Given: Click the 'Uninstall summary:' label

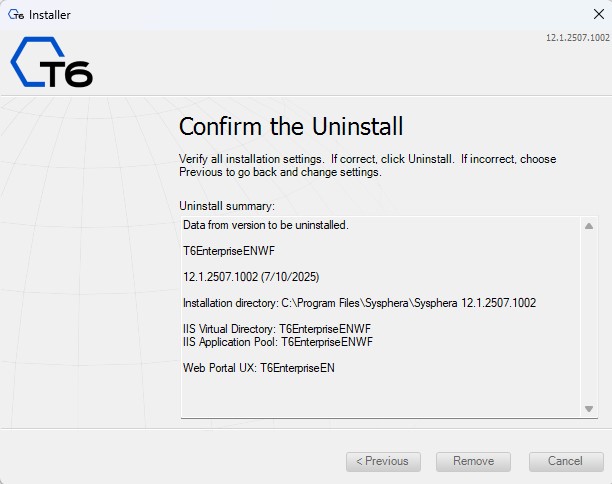Looking at the screenshot, I should click(x=227, y=206).
